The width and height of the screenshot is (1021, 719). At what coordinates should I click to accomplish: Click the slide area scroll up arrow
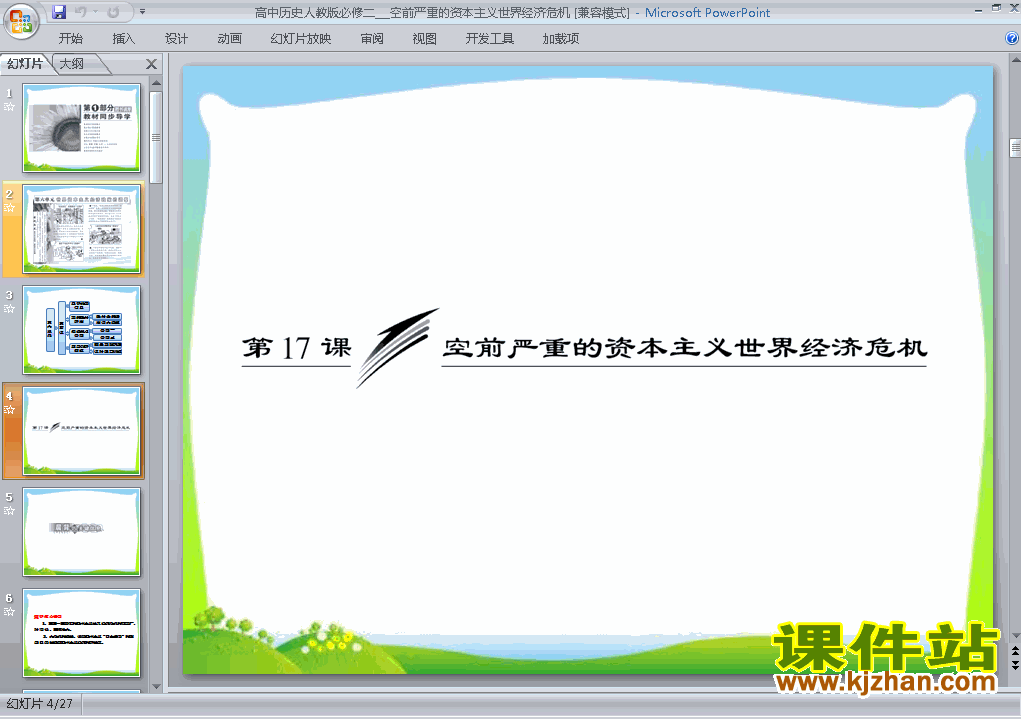[1015, 60]
